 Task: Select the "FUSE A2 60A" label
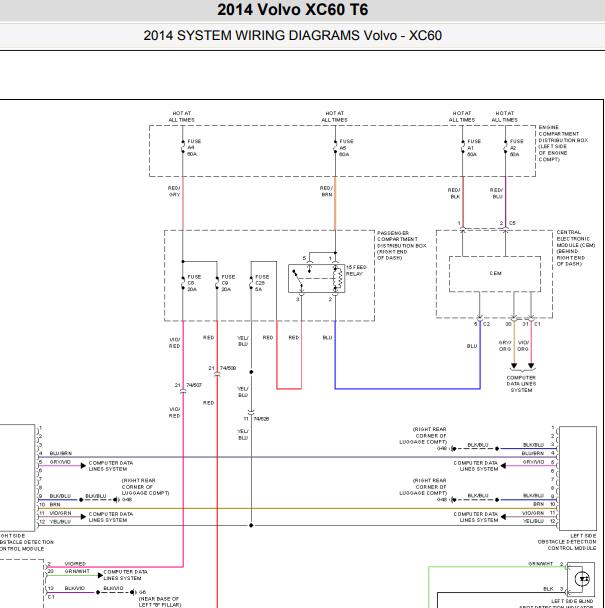(x=517, y=148)
